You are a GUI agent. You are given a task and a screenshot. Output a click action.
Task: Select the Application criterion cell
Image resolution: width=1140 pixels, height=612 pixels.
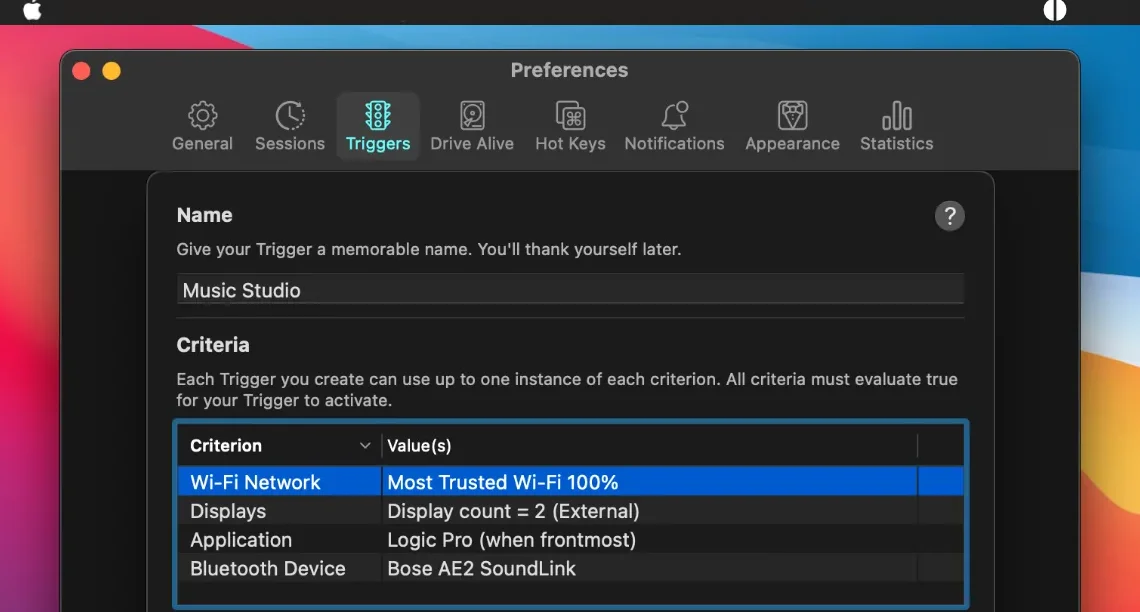(279, 539)
